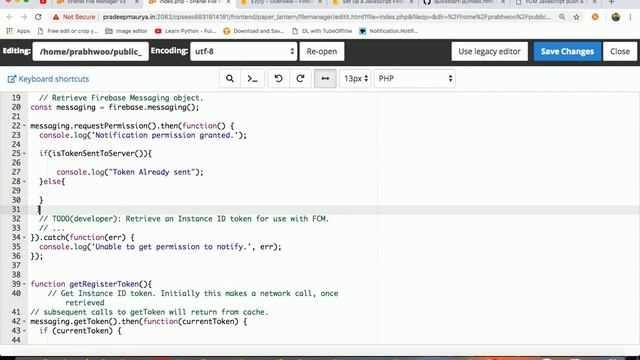Switch to the Set up a JavaScript tab
Viewport: 640px width, 360px height.
[x=373, y=2]
